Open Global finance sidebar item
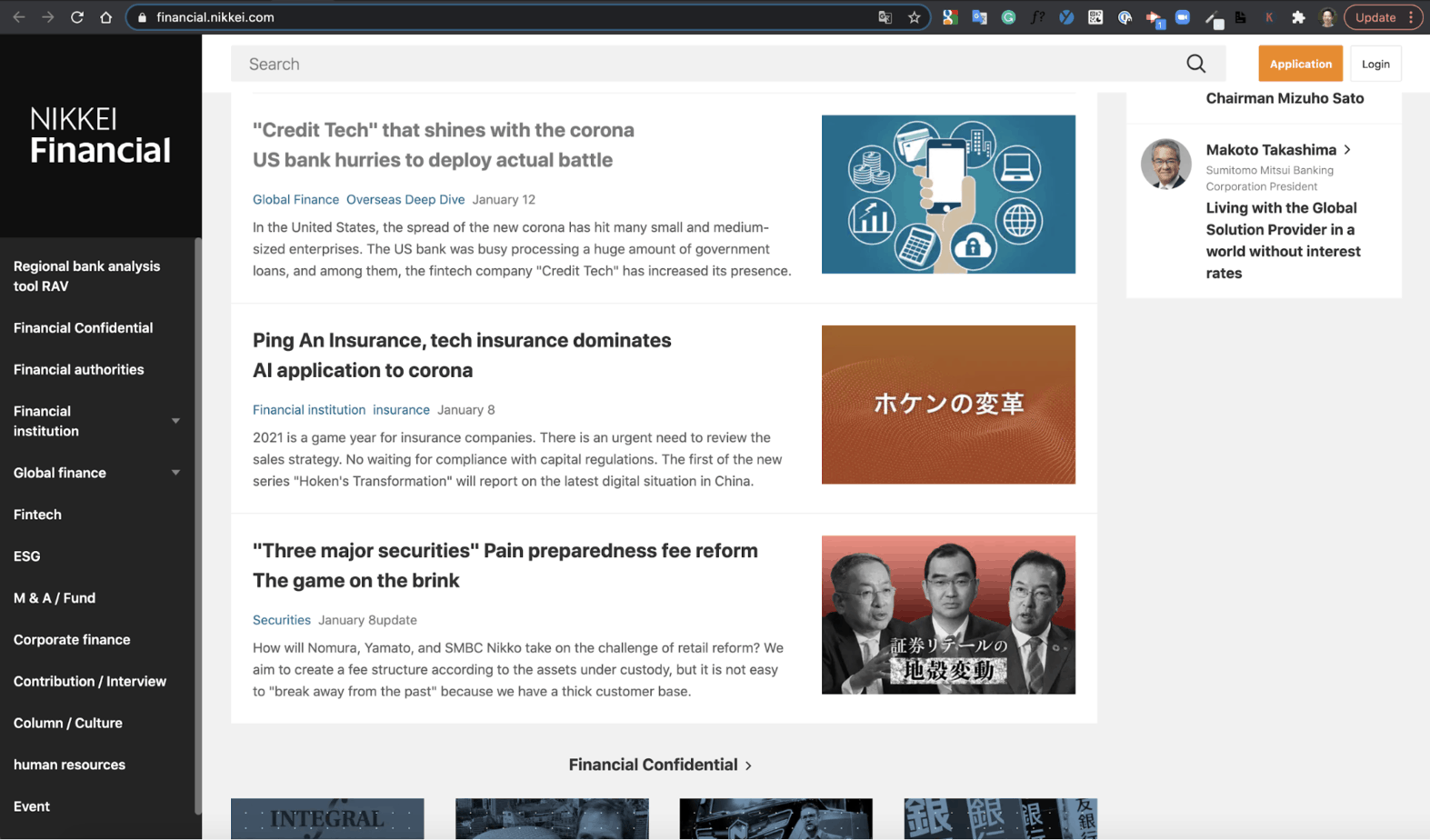Screen dimensions: 1430x840 pyautogui.click(x=60, y=473)
